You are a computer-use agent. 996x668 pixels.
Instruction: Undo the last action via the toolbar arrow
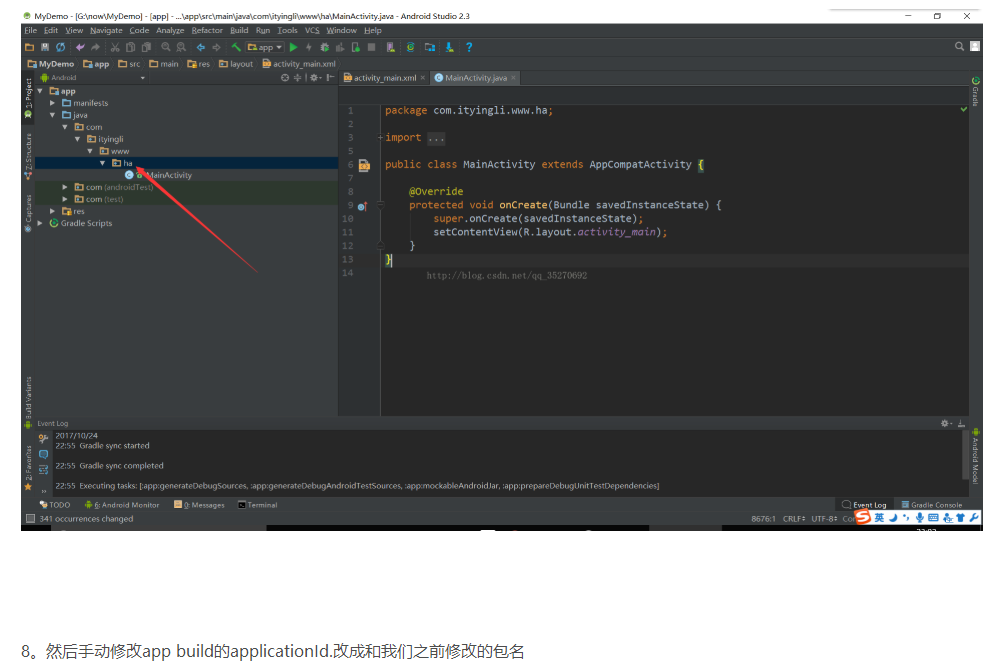(x=80, y=47)
